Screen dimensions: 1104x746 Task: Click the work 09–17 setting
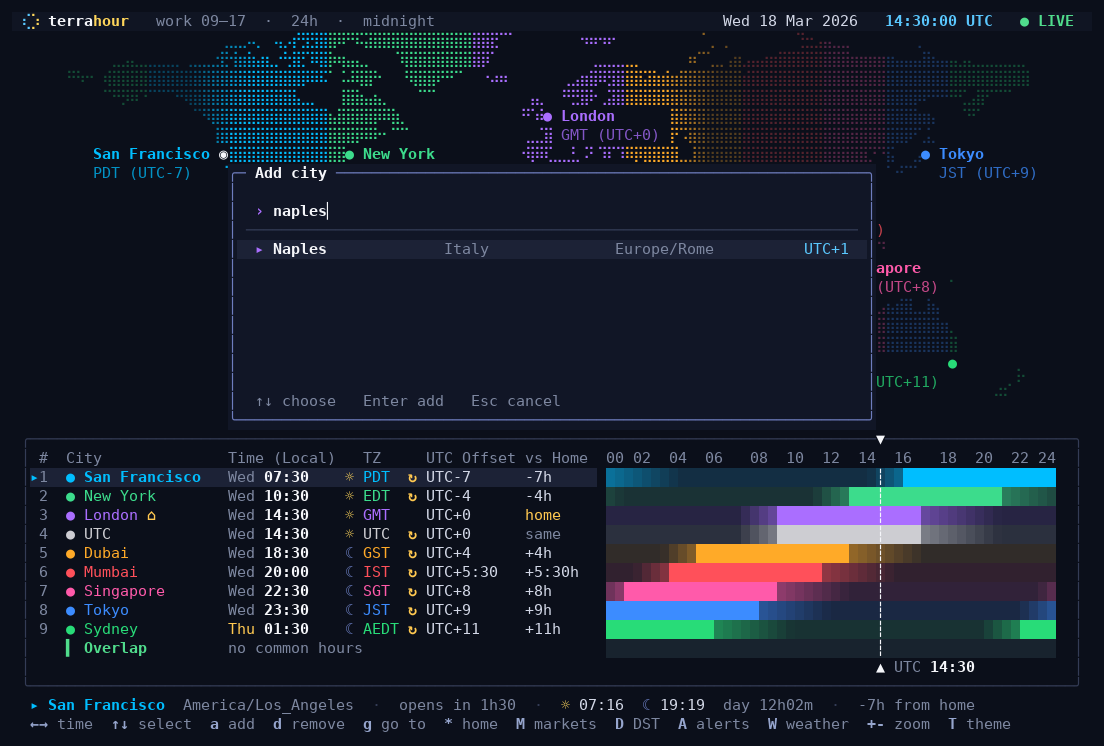201,21
